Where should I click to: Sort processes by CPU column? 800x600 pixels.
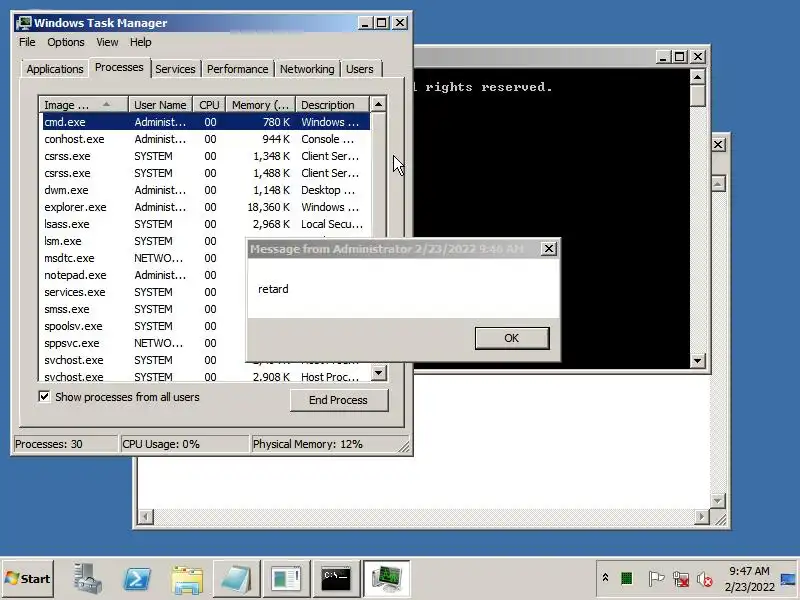209,105
